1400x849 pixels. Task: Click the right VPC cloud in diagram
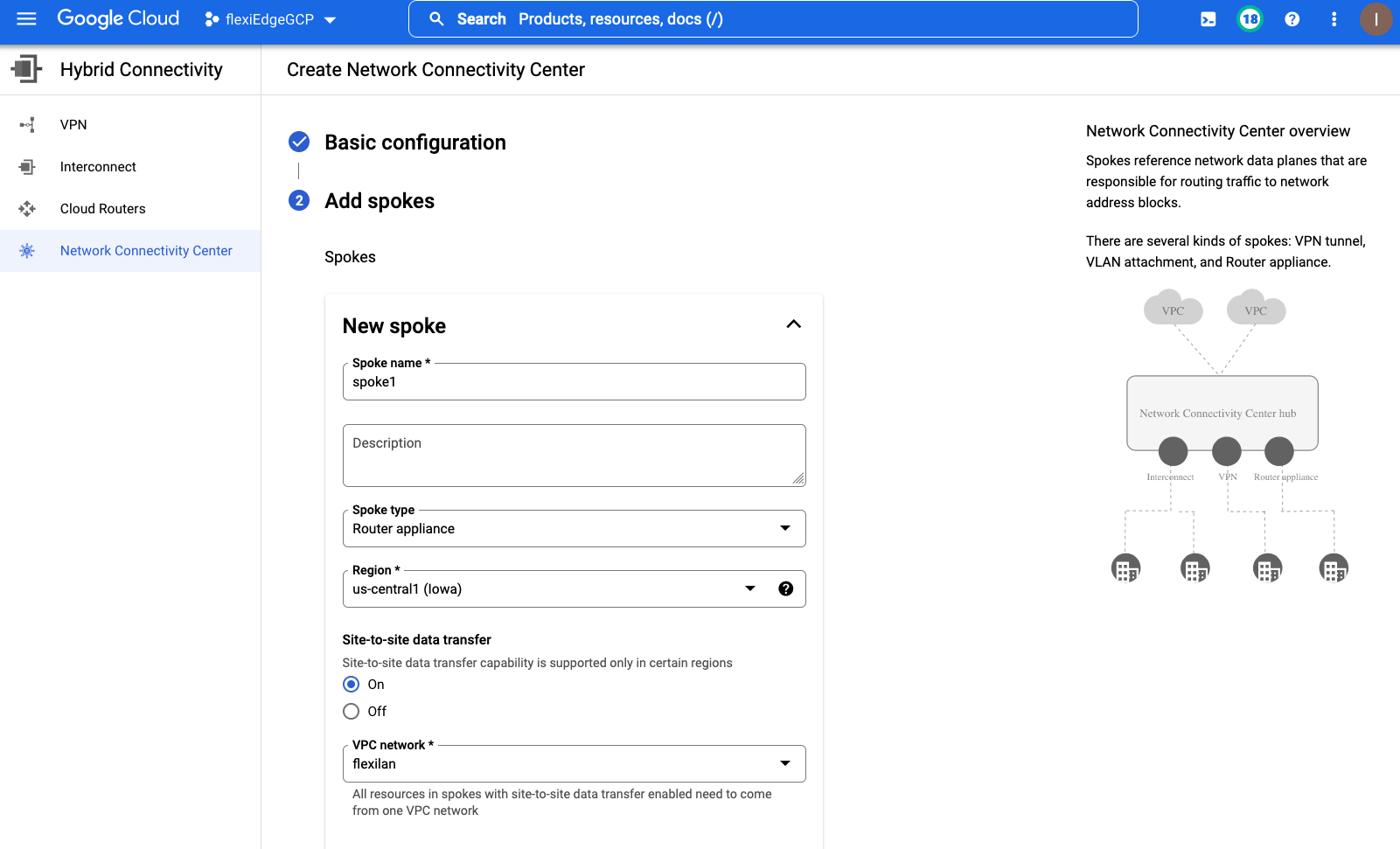tap(1256, 308)
